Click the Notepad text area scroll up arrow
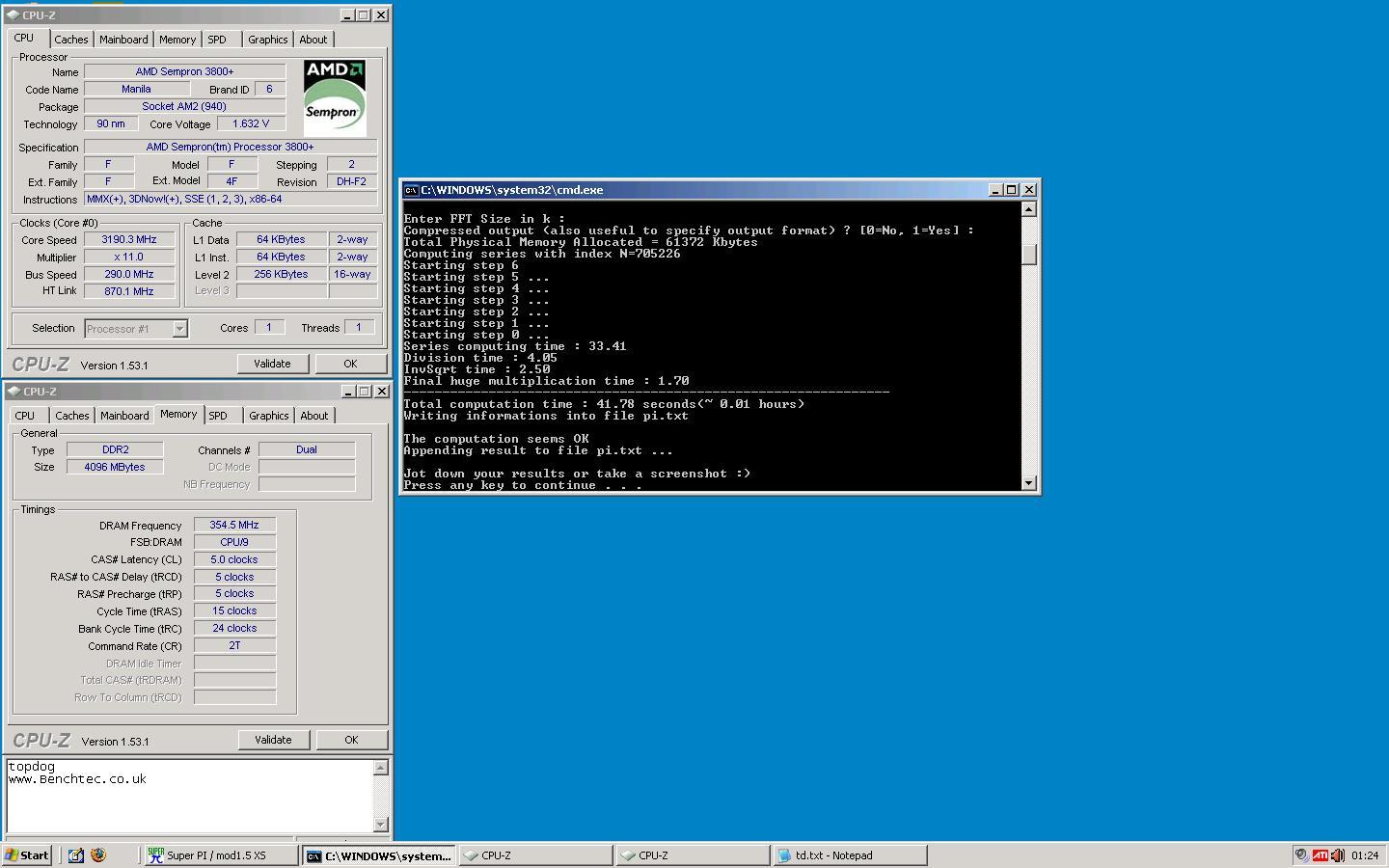This screenshot has height=868, width=1389. [x=381, y=768]
